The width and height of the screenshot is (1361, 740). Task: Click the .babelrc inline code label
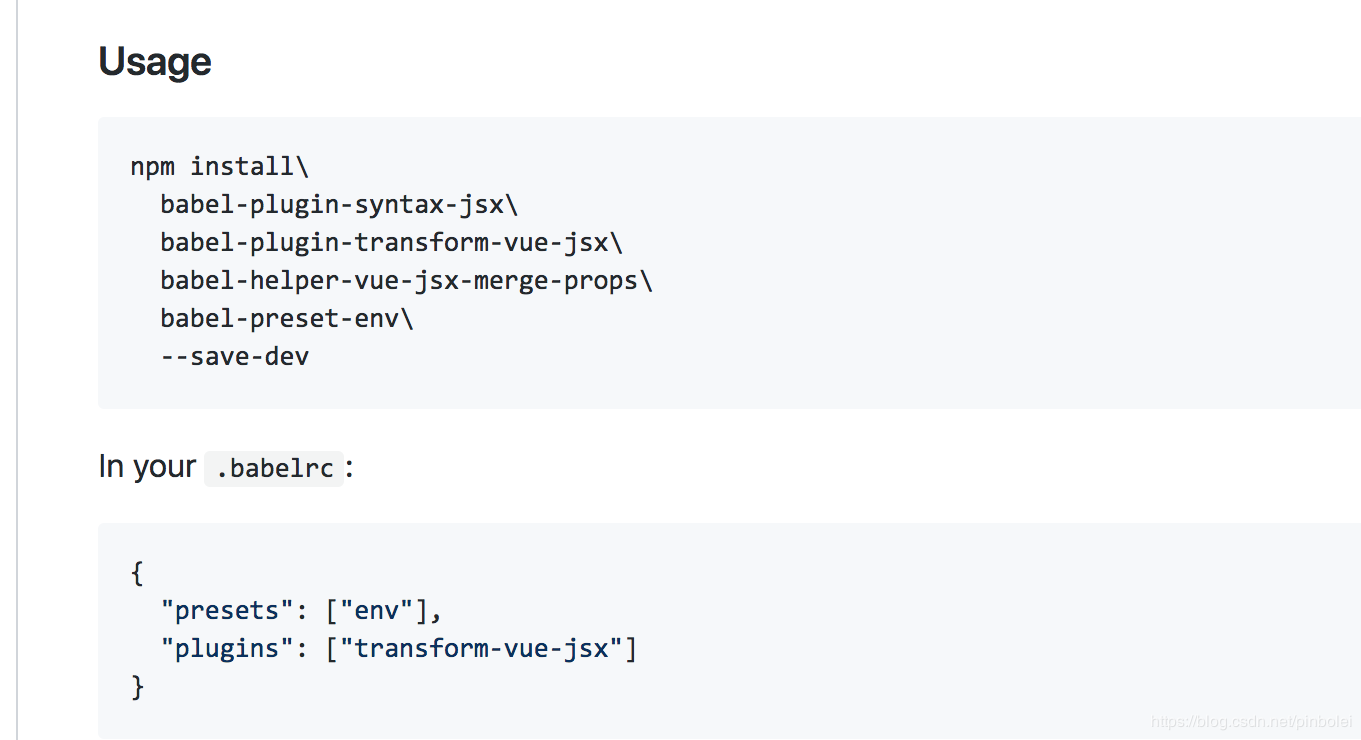274,468
